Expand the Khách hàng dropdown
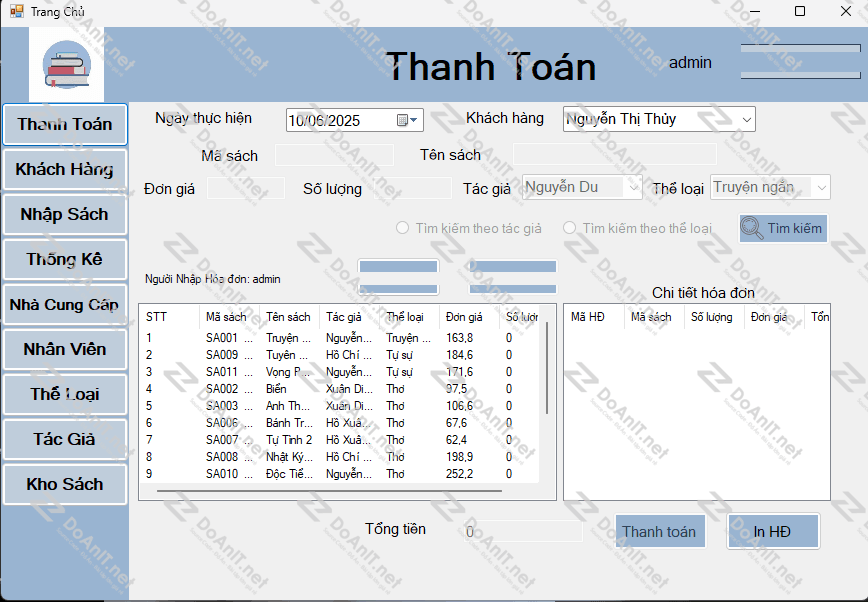 point(746,119)
